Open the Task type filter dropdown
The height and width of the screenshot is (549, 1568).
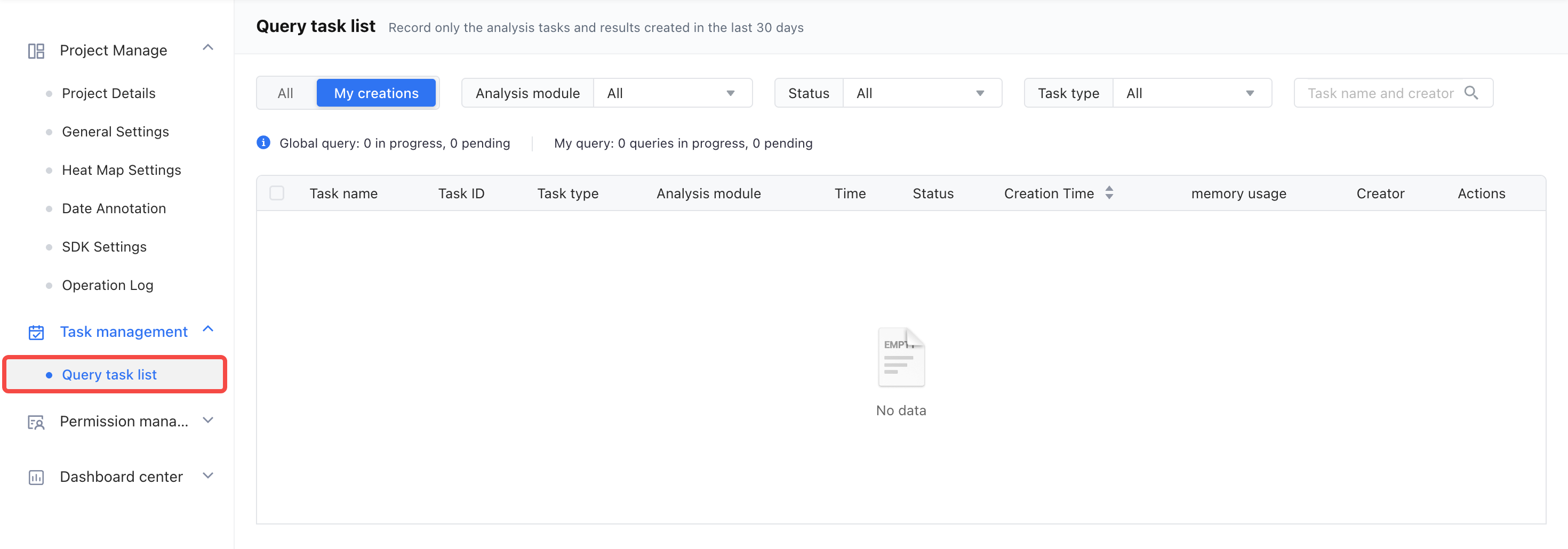(x=1192, y=93)
